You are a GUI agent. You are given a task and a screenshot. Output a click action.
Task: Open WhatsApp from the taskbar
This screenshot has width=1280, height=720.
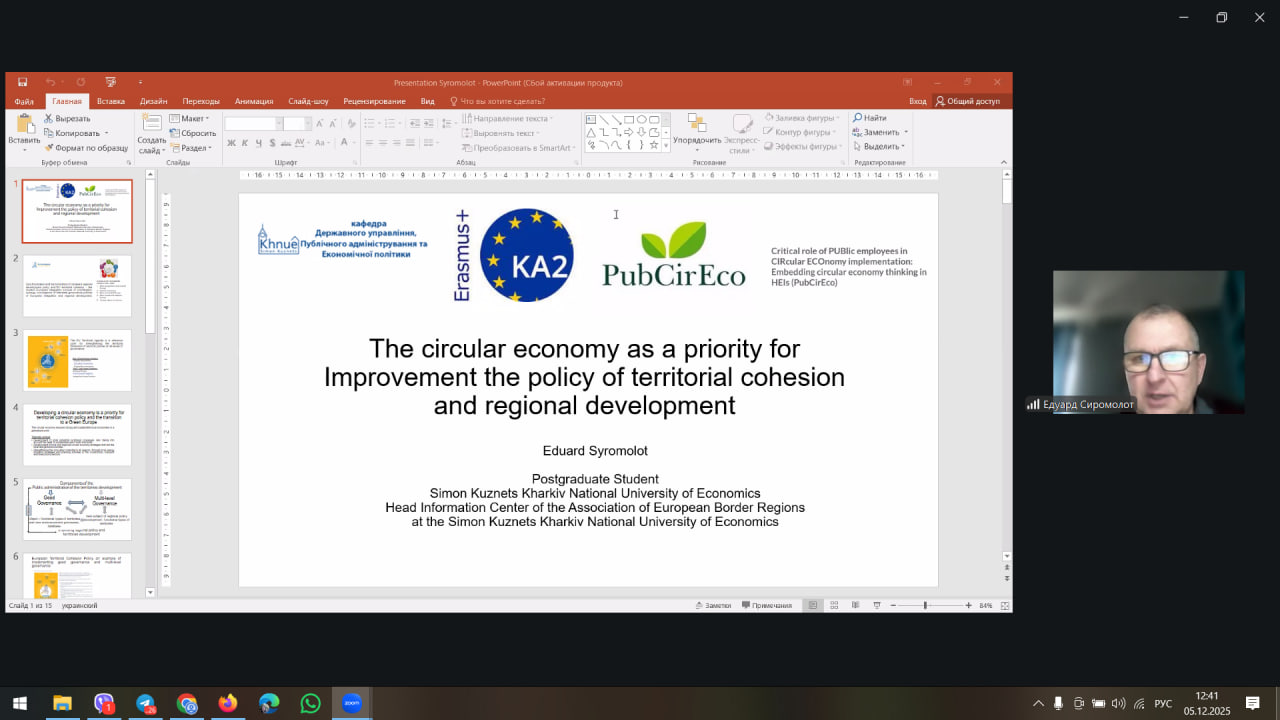(x=310, y=703)
